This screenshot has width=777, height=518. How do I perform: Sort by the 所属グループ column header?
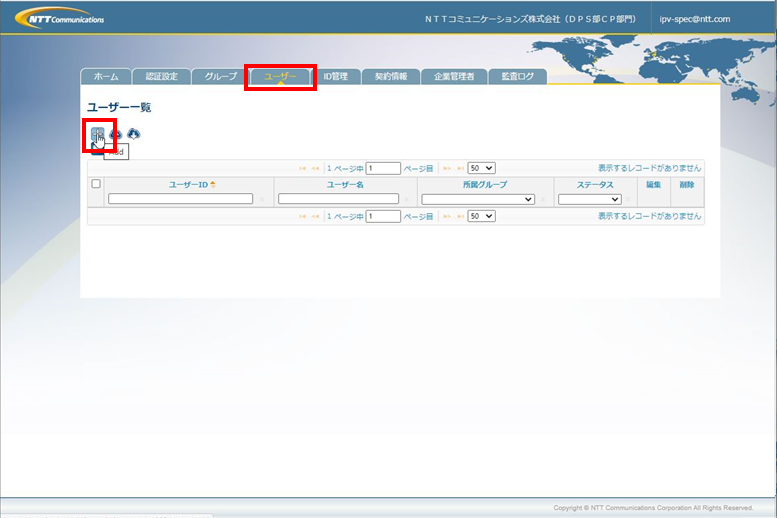point(485,184)
